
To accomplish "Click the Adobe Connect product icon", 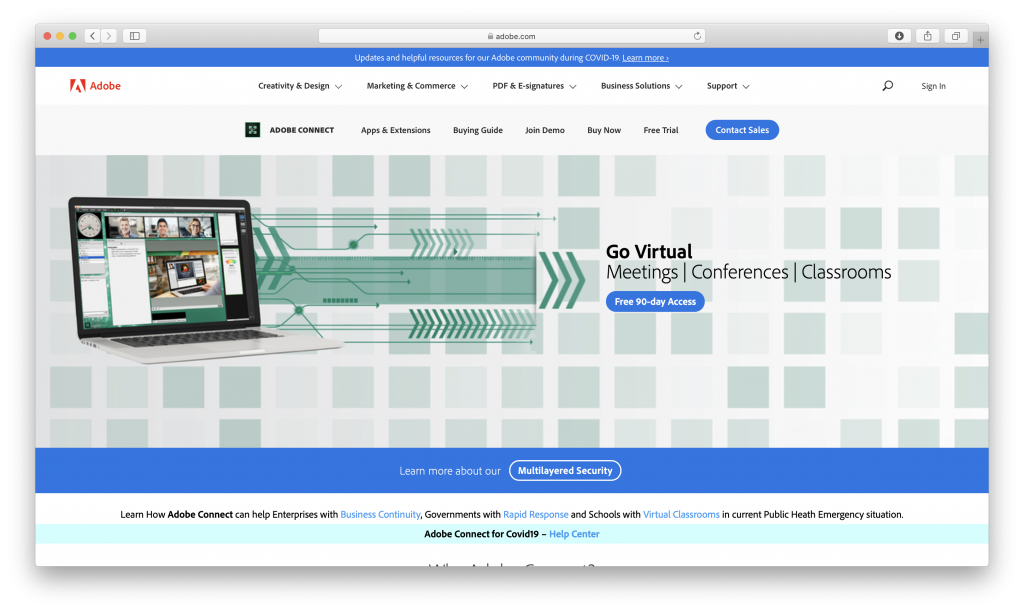I will (x=252, y=130).
